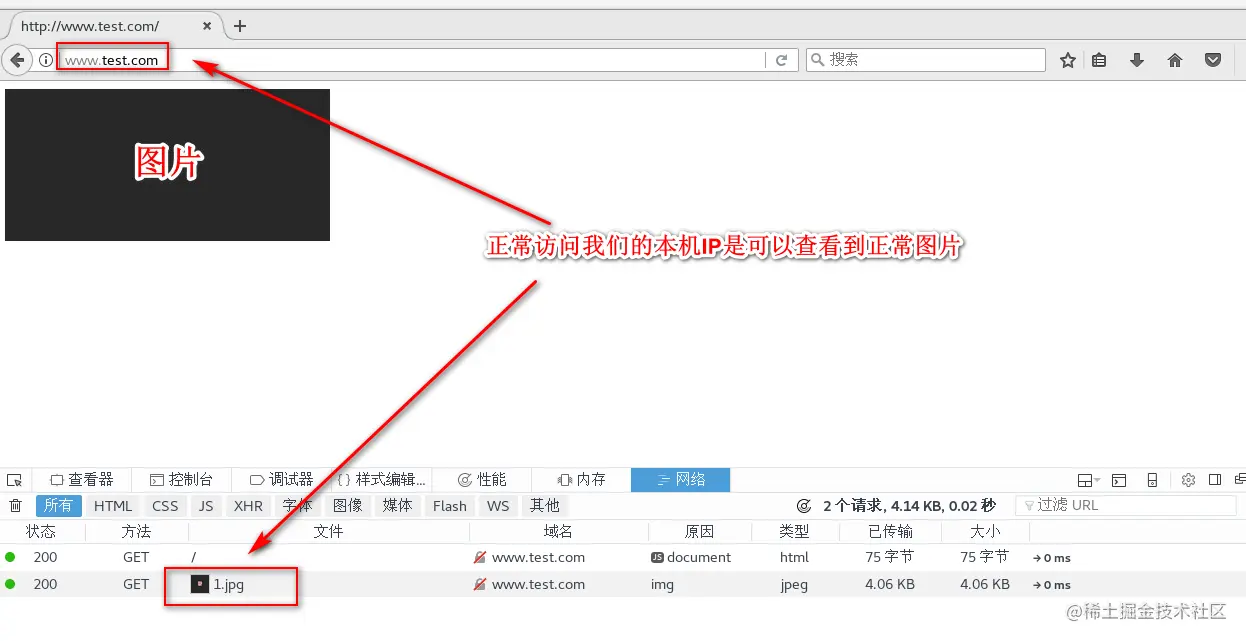Viewport: 1246px width, 641px height.
Task: Sort by 类型 type column header
Action: click(794, 532)
